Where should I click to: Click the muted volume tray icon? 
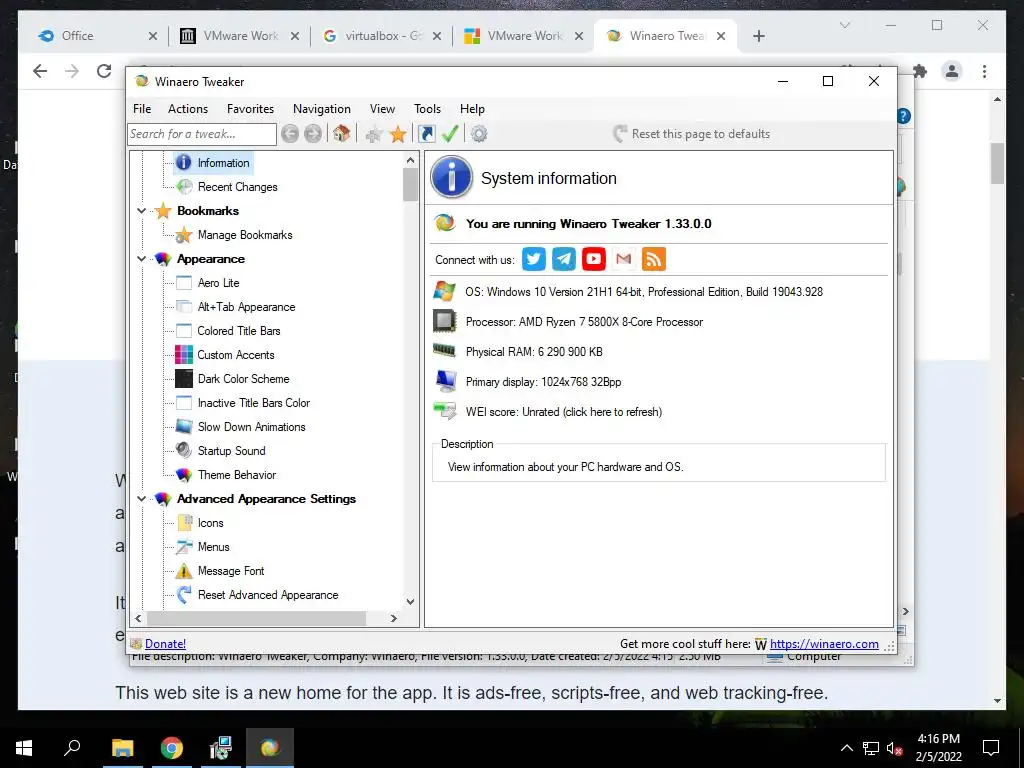[895, 748]
